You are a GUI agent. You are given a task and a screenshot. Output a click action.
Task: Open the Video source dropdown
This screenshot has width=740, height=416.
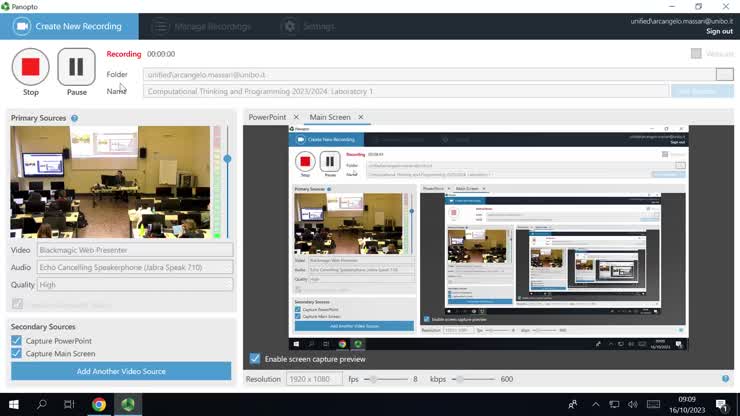pos(135,250)
